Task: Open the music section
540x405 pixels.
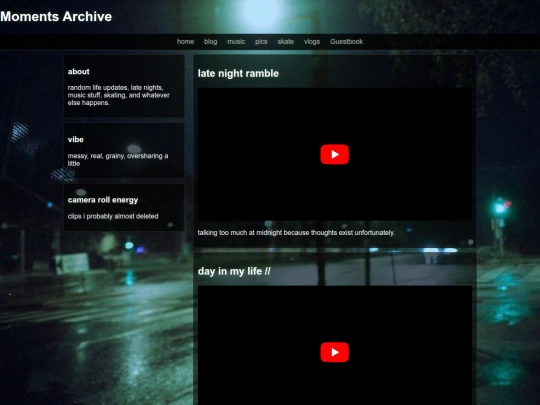Action: coord(236,42)
